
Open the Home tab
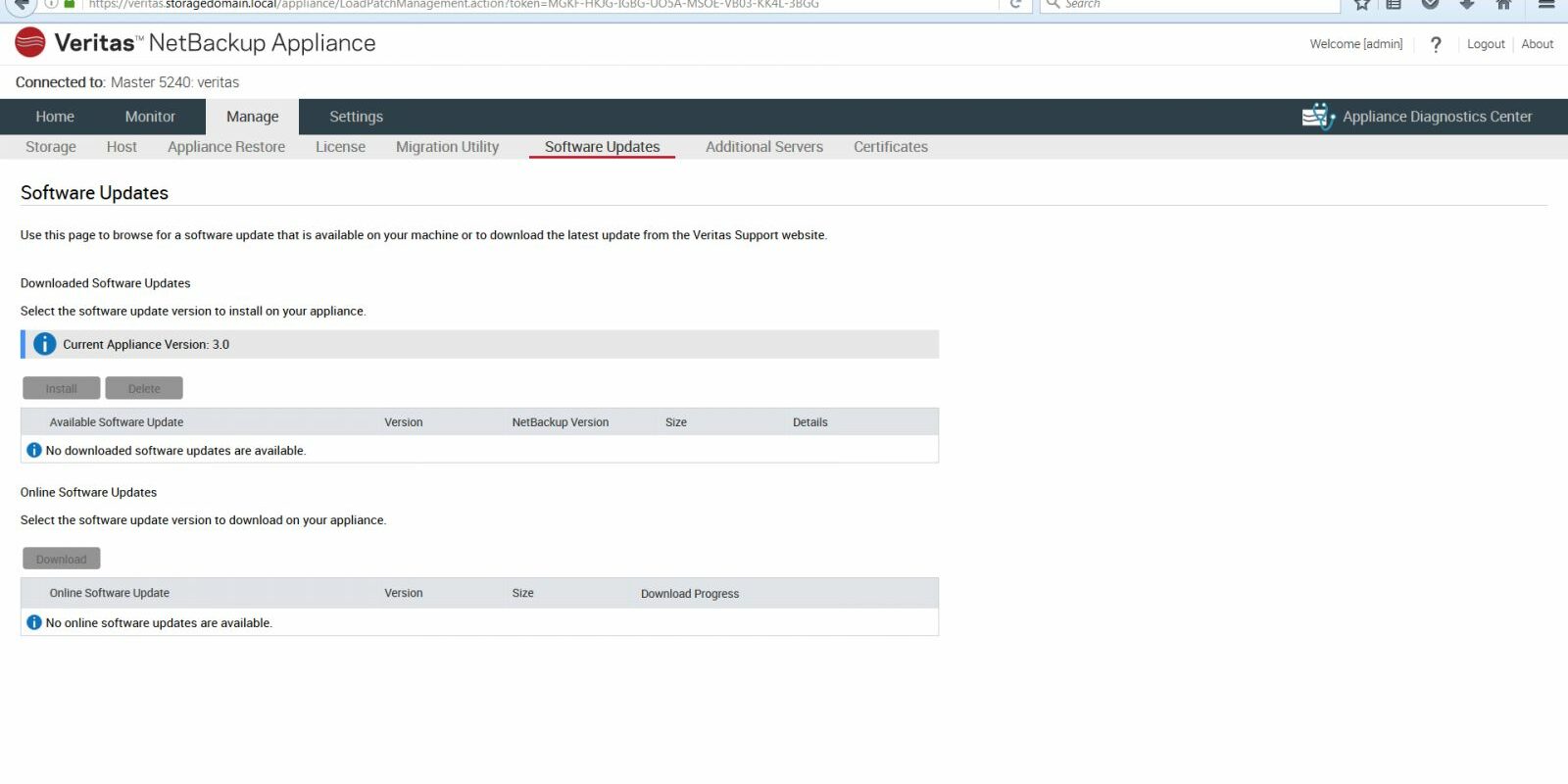tap(55, 117)
